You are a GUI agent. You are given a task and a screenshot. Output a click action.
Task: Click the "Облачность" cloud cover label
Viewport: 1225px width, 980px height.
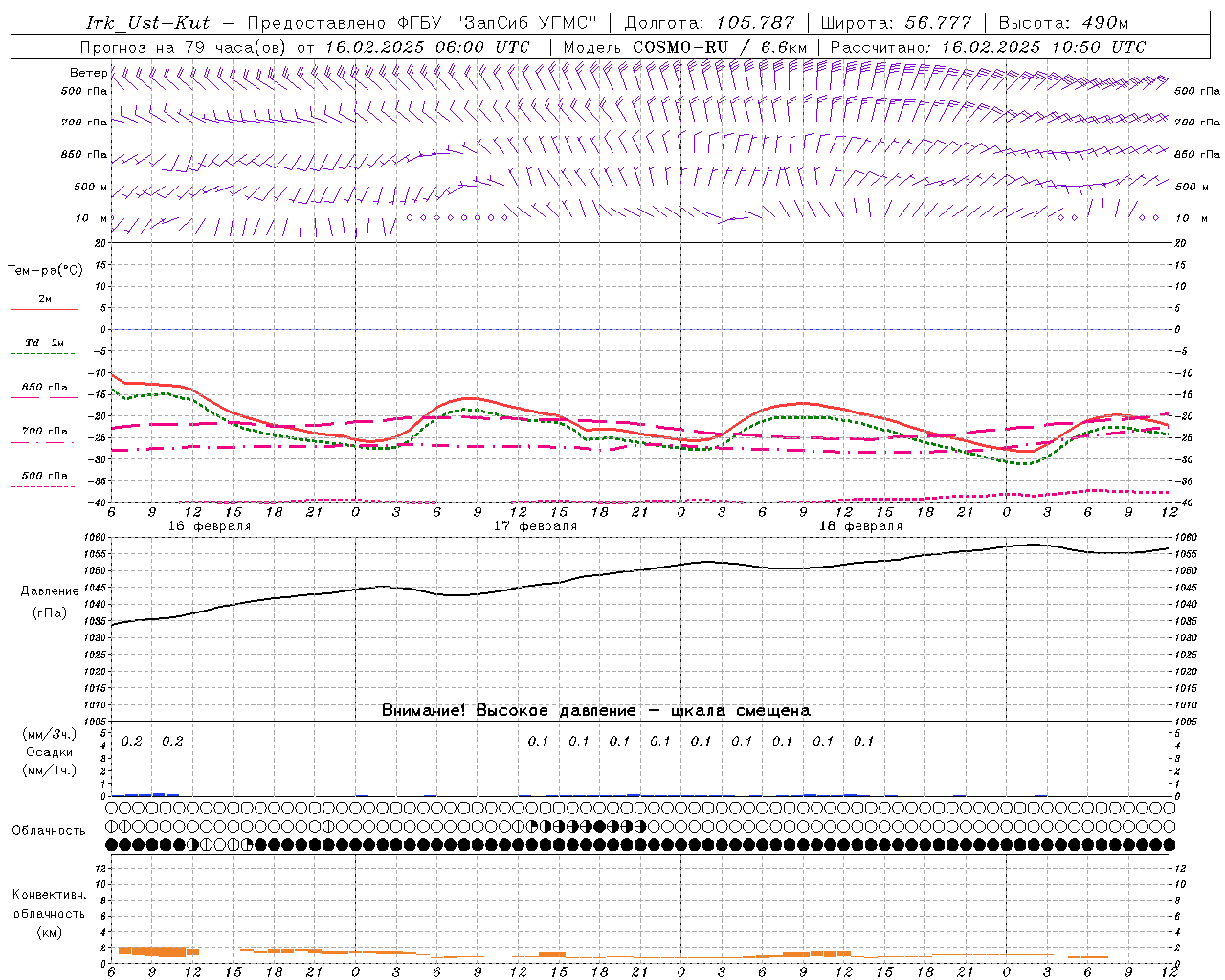click(49, 831)
